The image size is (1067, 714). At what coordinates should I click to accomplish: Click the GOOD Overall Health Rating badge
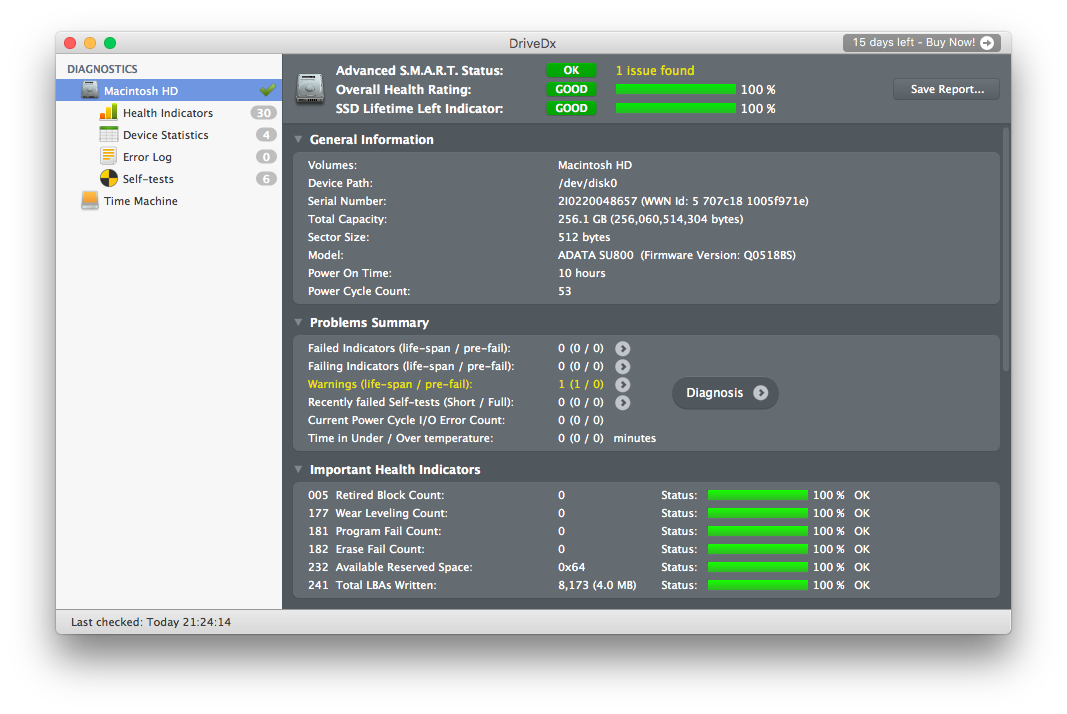(x=571, y=89)
